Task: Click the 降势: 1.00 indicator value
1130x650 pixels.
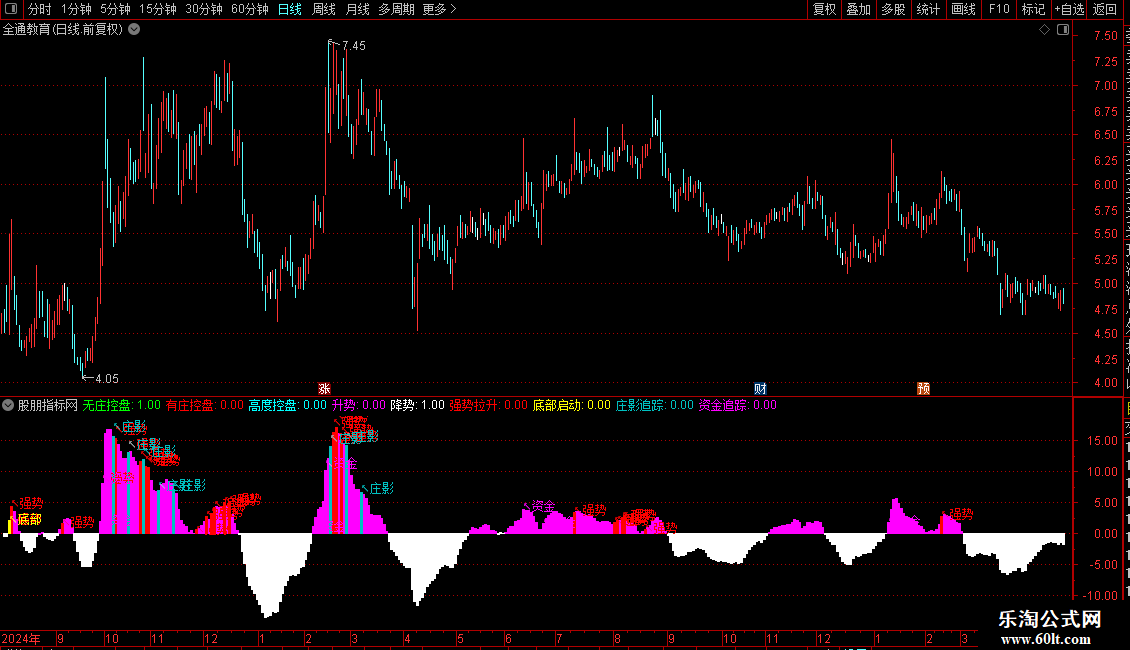Action: click(417, 405)
